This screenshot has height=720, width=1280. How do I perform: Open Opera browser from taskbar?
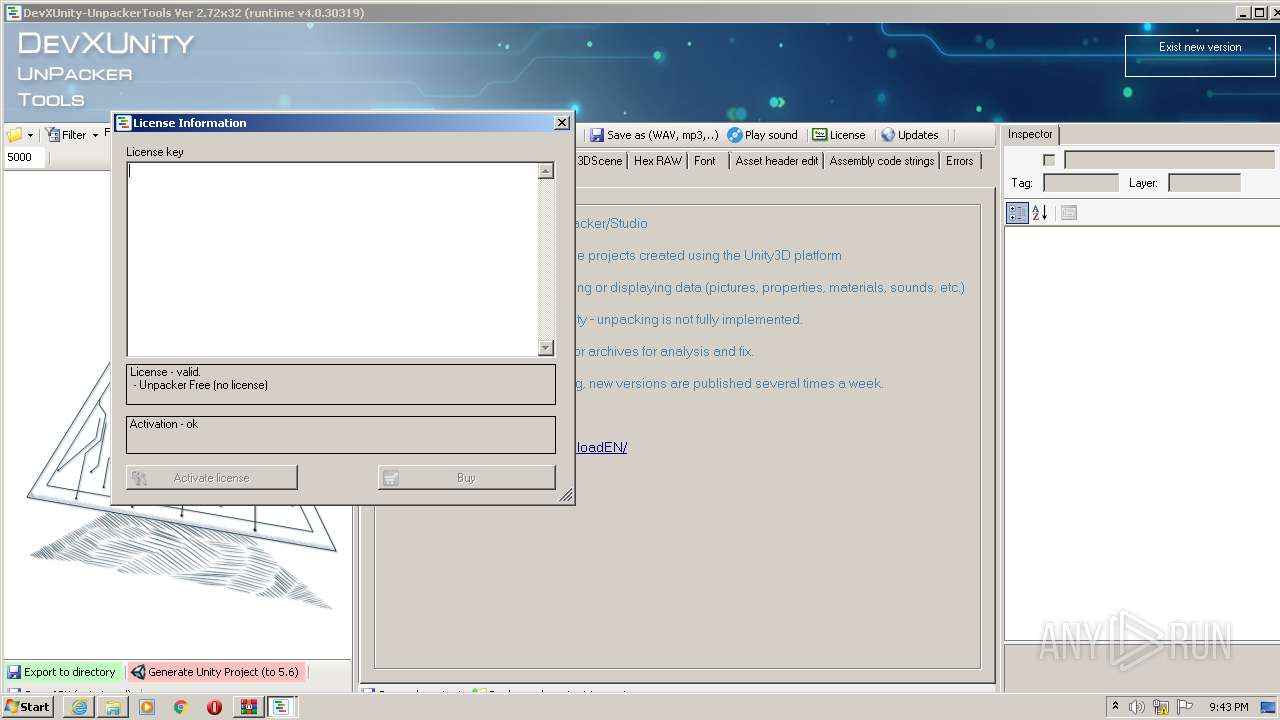[214, 707]
